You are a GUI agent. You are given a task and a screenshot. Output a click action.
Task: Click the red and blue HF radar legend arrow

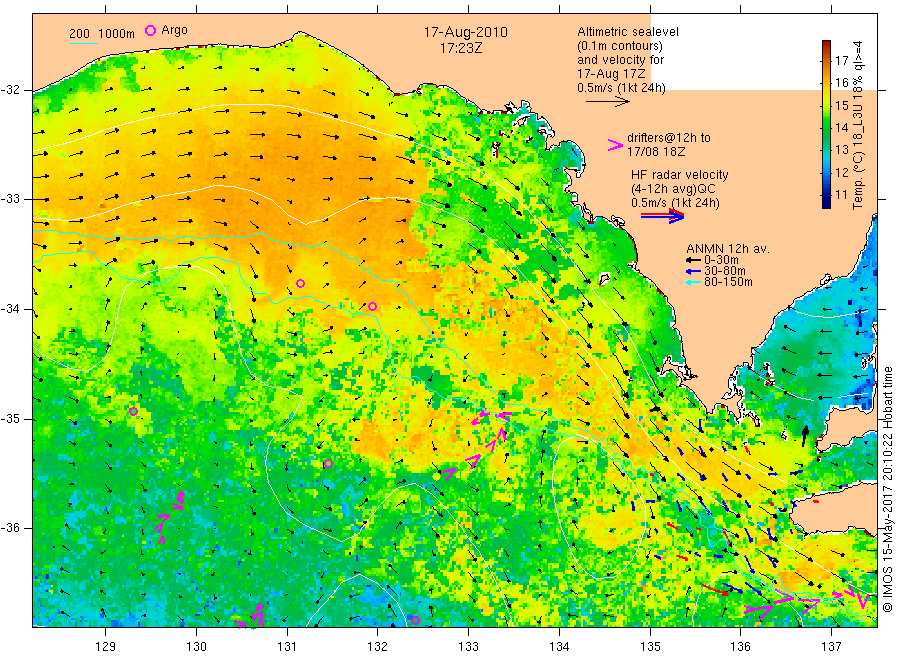663,216
